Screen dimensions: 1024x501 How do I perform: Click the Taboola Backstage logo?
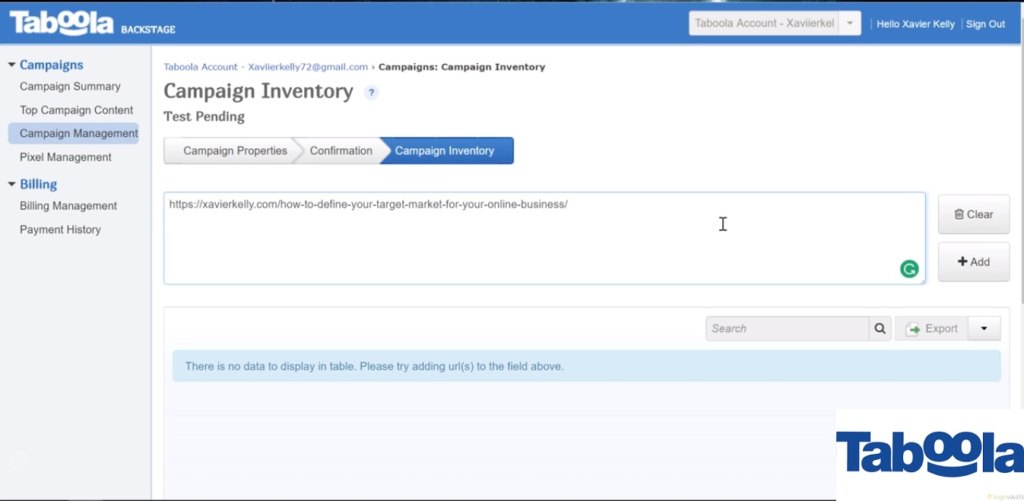[80, 23]
